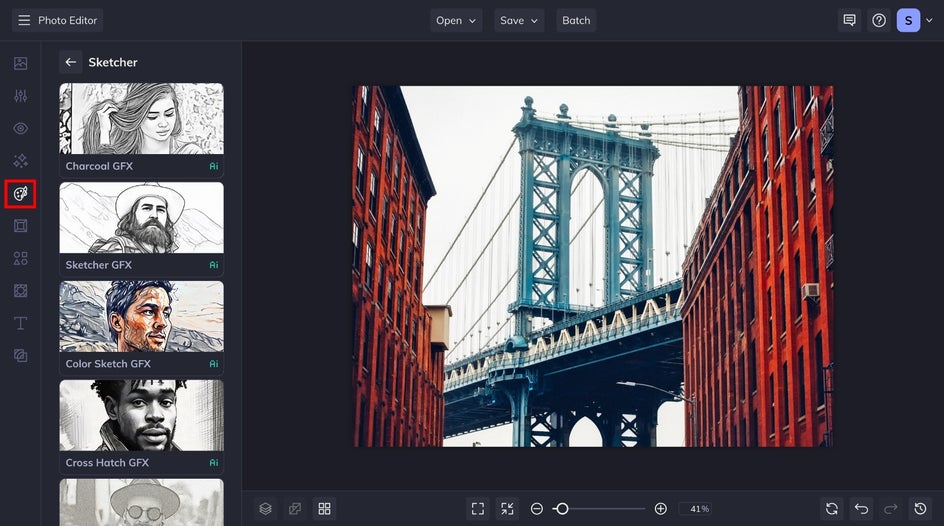The width and height of the screenshot is (944, 526).
Task: Open the History clock icon
Action: pyautogui.click(x=921, y=509)
